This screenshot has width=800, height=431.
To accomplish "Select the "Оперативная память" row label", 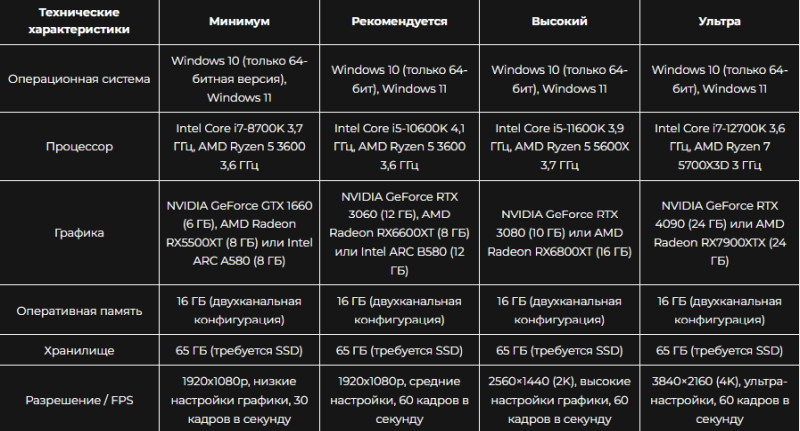I will coord(78,310).
